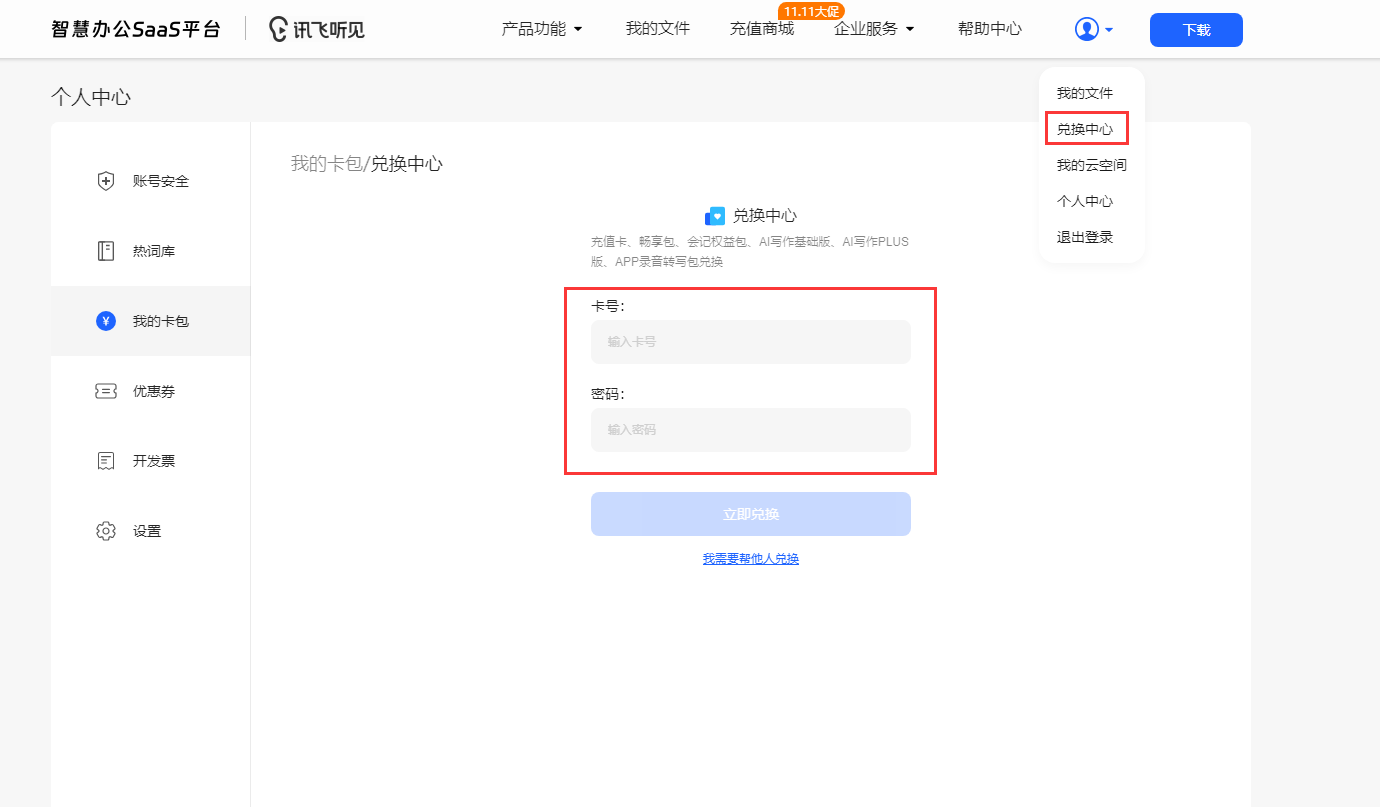The width and height of the screenshot is (1380, 807).
Task: Click the receipt icon beside 开发票
Action: [x=106, y=461]
